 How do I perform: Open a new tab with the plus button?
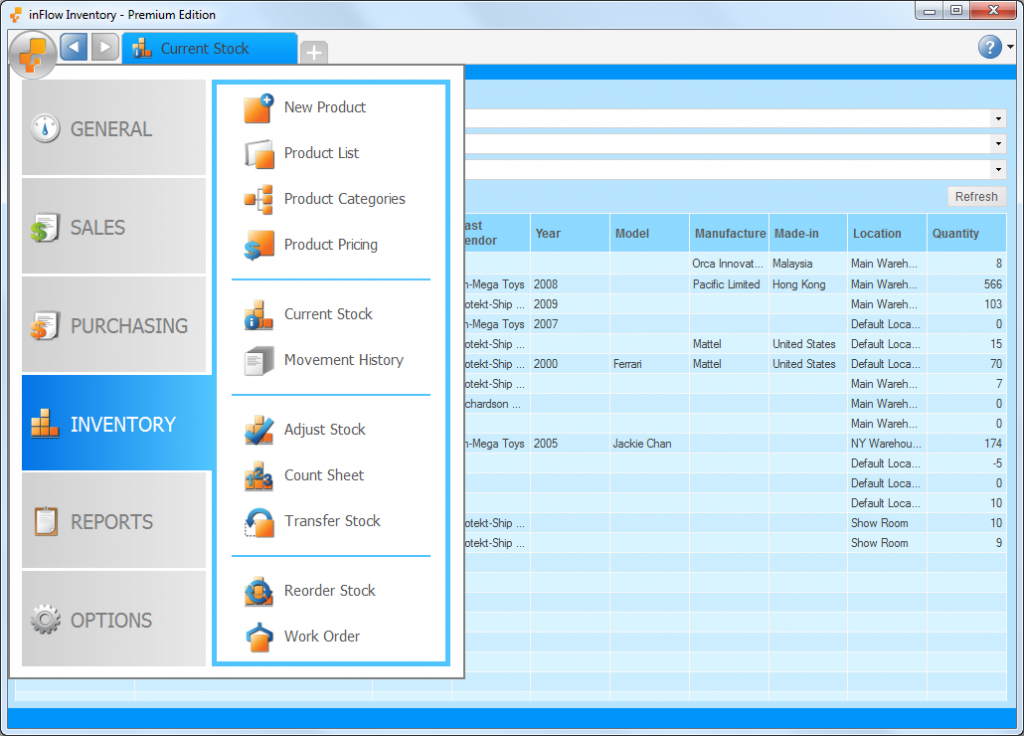pyautogui.click(x=313, y=52)
